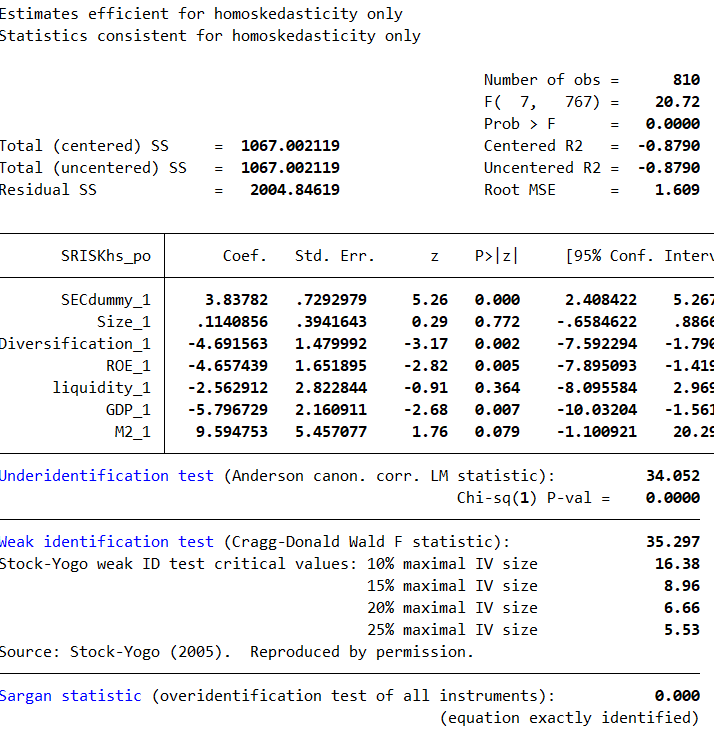The image size is (714, 738).
Task: Select SECdummy_1 lower bound 2.408422
Action: pyautogui.click(x=601, y=300)
